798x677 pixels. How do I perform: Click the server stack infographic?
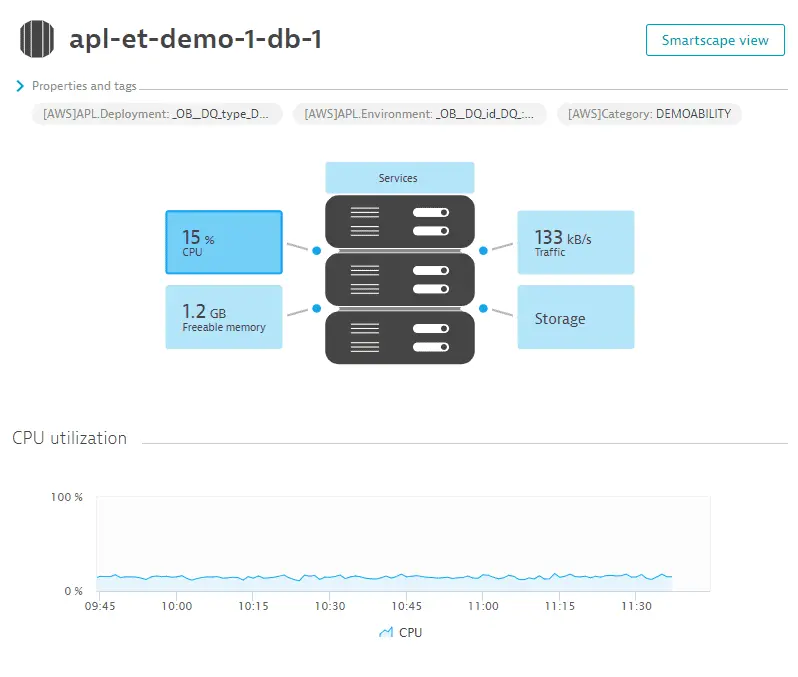400,279
